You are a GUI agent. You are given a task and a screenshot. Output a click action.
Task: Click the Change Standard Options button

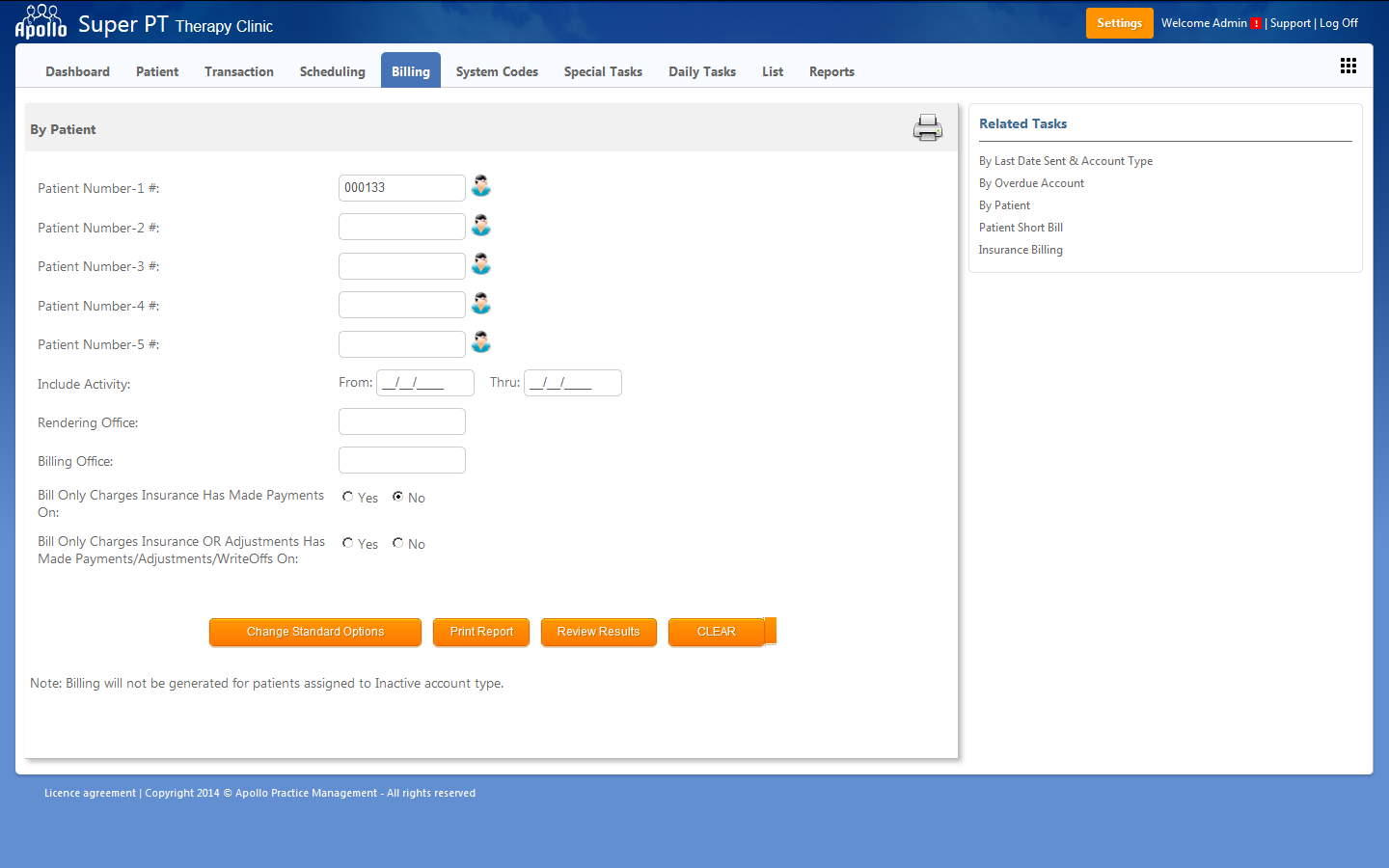pyautogui.click(x=315, y=632)
